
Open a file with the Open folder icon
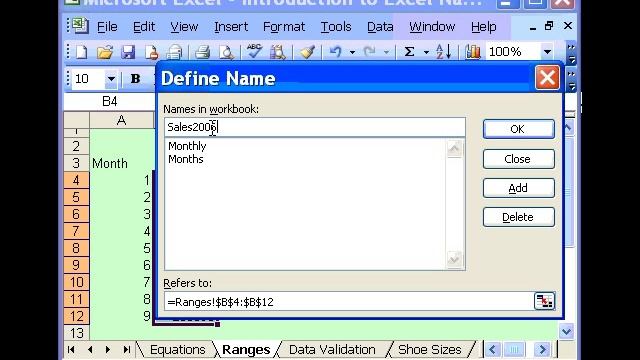click(104, 52)
